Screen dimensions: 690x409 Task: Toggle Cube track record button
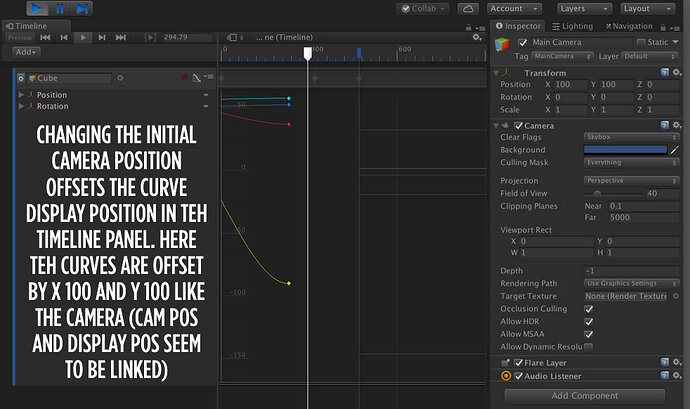pos(184,77)
